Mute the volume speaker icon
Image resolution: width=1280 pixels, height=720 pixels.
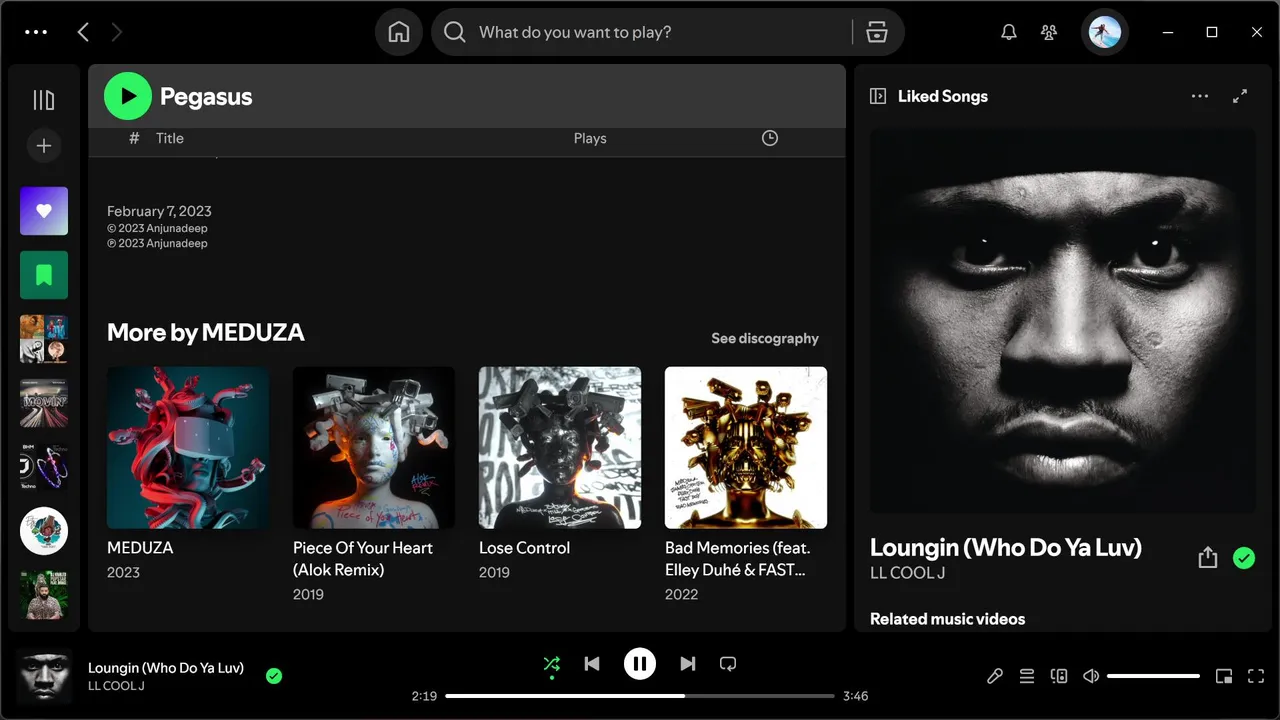pyautogui.click(x=1091, y=676)
